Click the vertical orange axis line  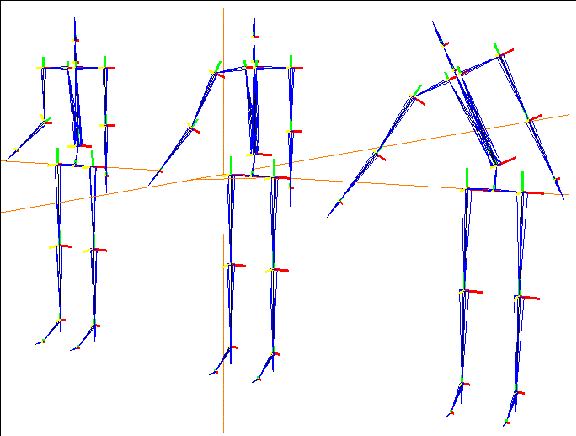coord(223,220)
